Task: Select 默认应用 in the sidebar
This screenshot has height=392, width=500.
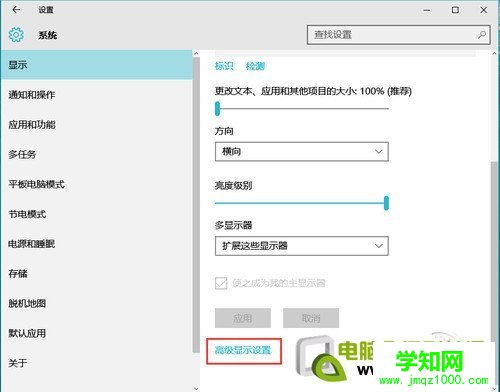Action: coord(97,333)
